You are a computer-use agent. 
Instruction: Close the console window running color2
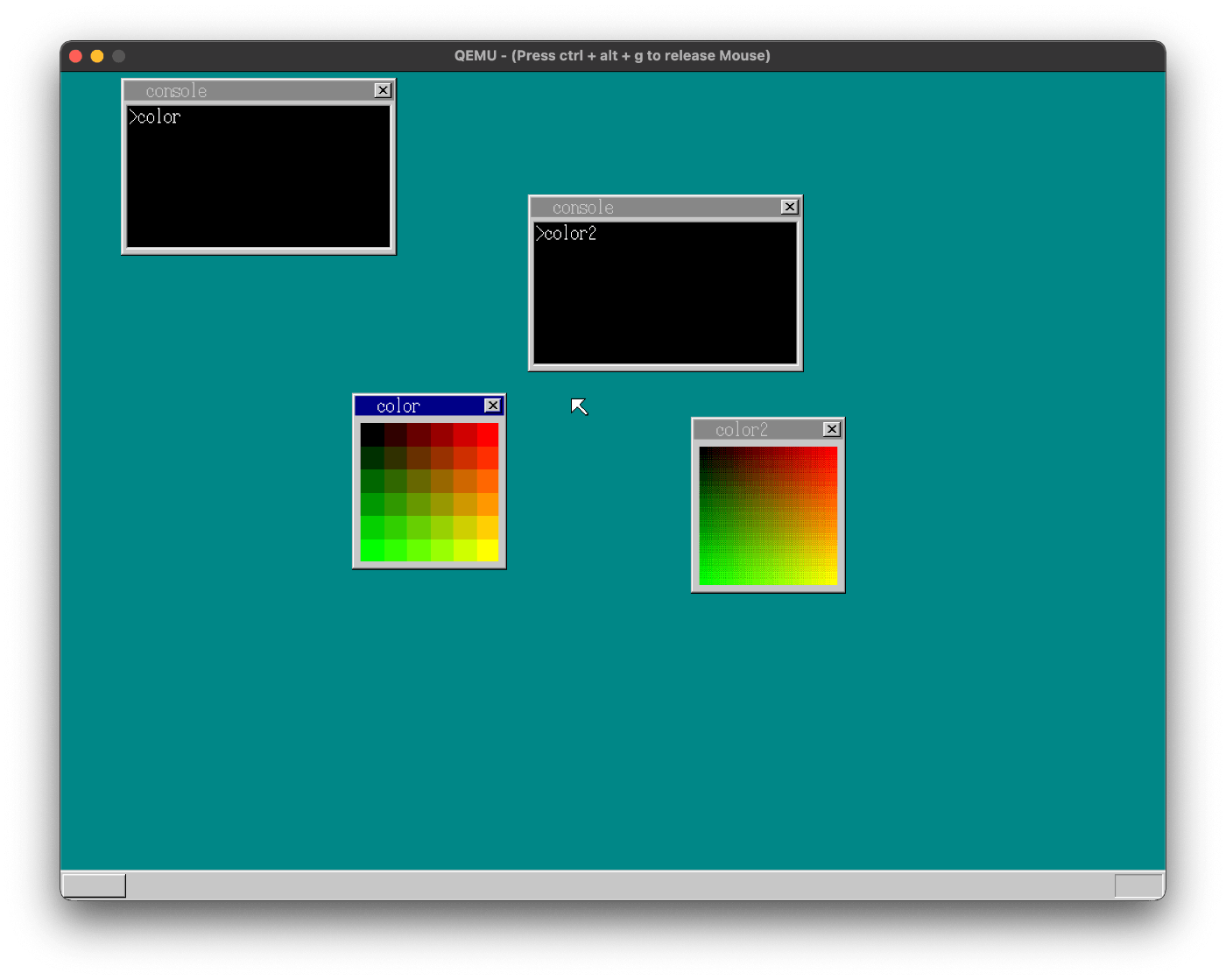tap(790, 207)
